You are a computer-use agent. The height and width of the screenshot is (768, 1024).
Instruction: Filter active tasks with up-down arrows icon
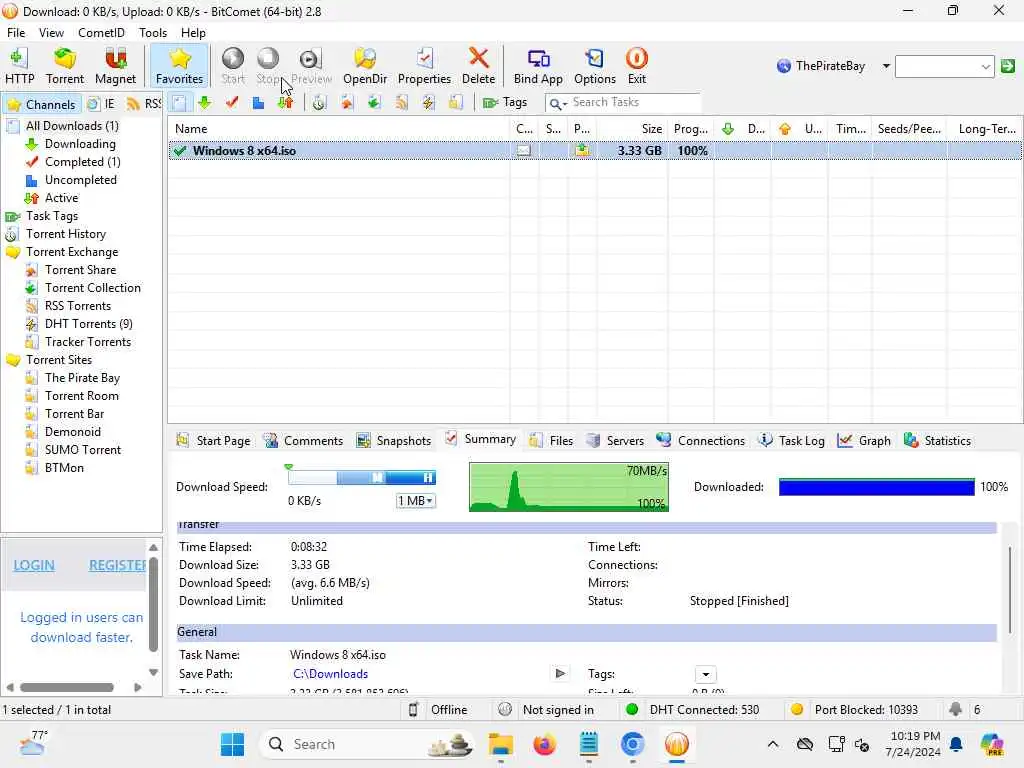tap(285, 103)
